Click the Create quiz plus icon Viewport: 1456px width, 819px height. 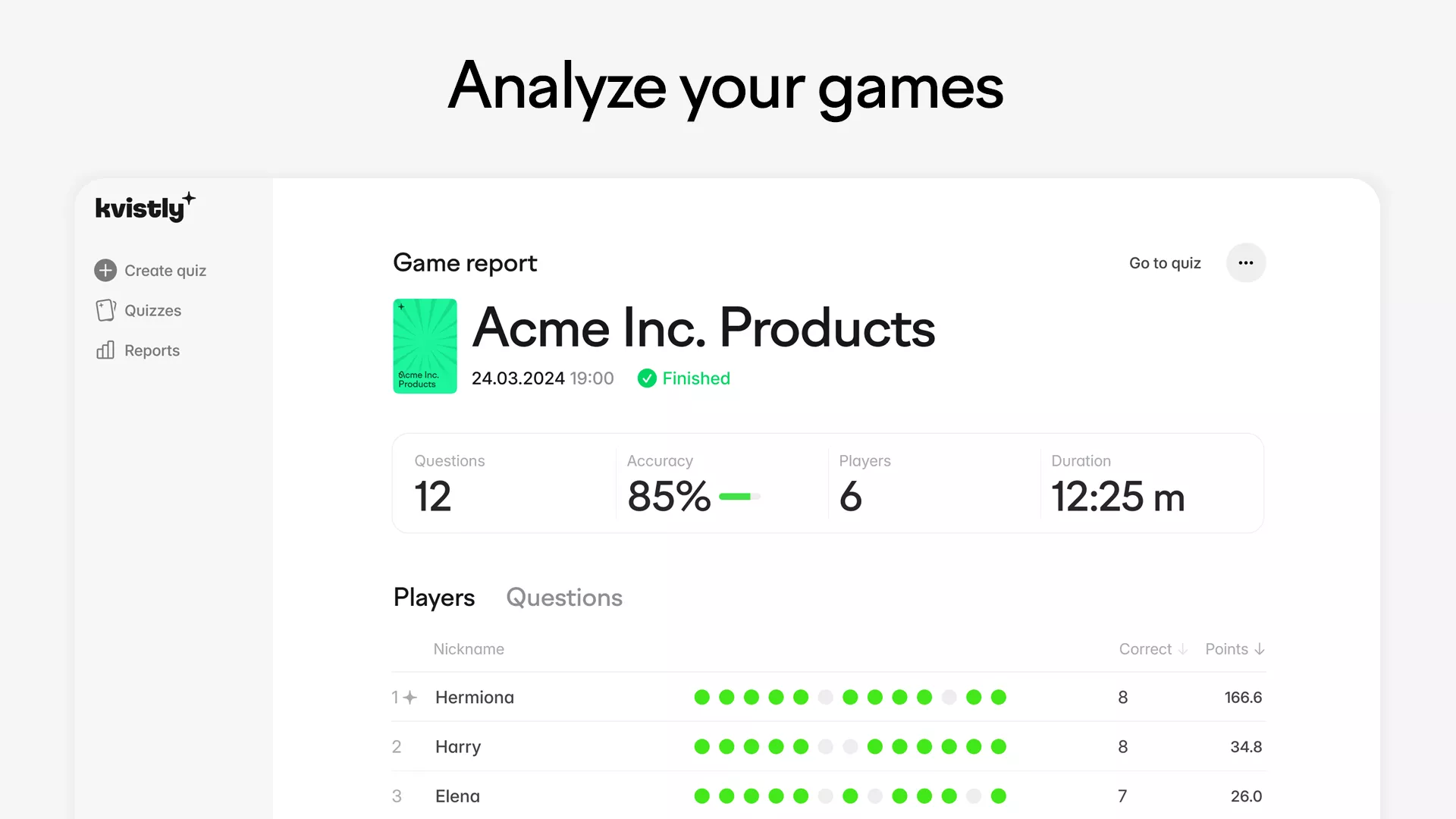105,271
